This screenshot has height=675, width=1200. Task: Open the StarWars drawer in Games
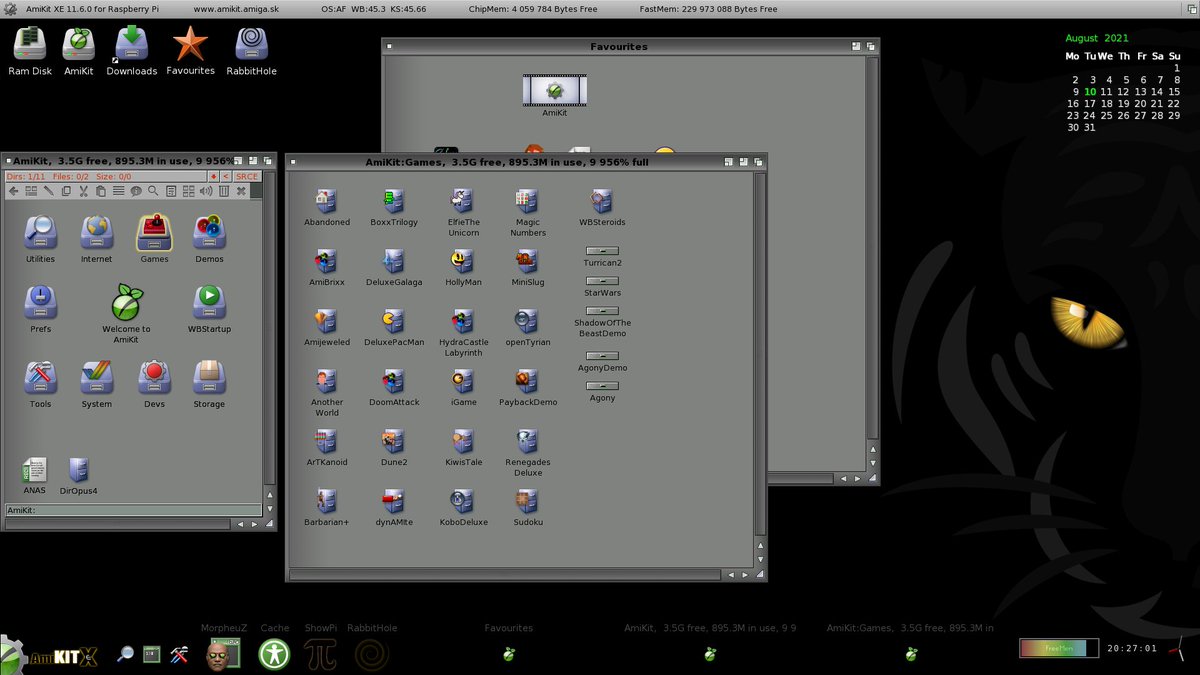(602, 287)
